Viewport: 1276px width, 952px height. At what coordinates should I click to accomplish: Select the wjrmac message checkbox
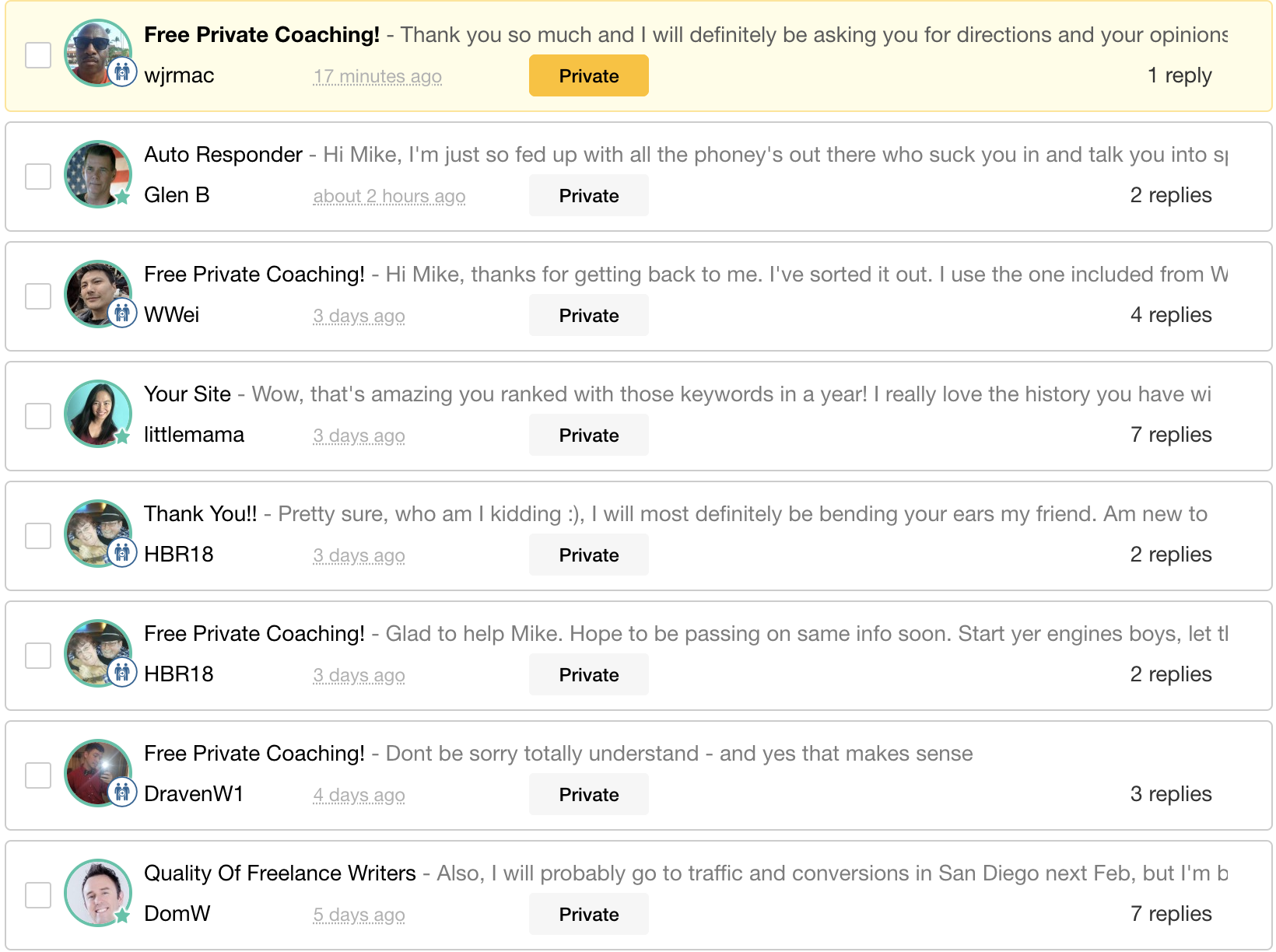coord(38,55)
